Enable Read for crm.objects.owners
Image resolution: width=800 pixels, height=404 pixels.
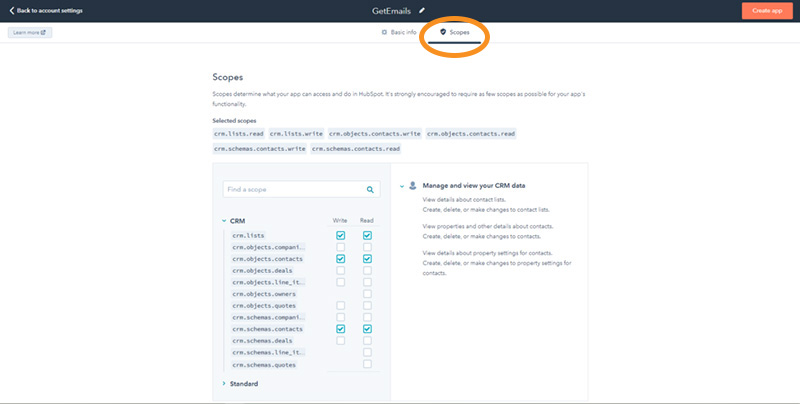point(367,294)
